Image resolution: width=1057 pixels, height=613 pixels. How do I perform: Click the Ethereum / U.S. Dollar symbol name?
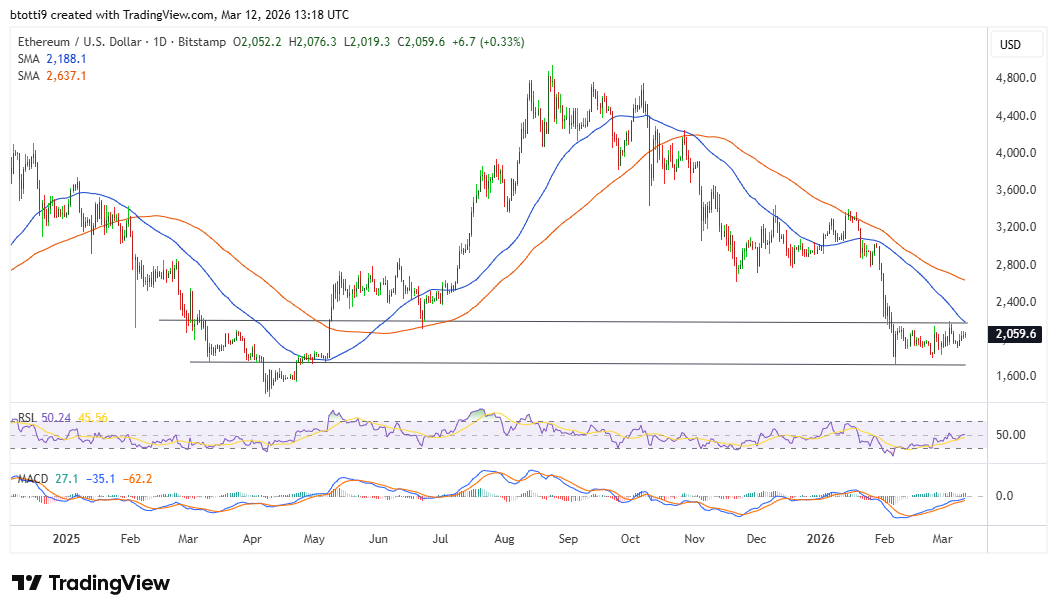click(79, 42)
